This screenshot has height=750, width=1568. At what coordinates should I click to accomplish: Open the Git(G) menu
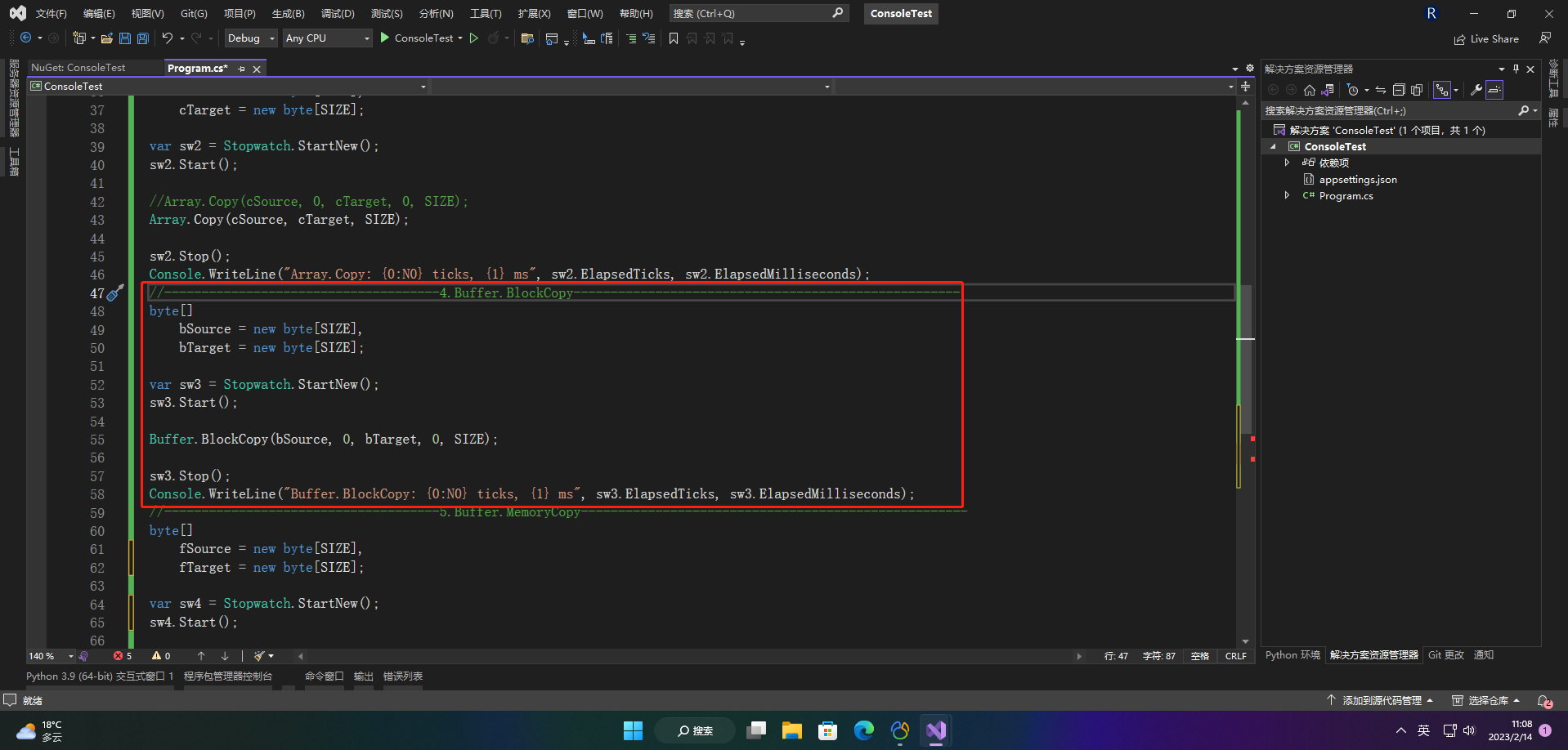(x=194, y=14)
